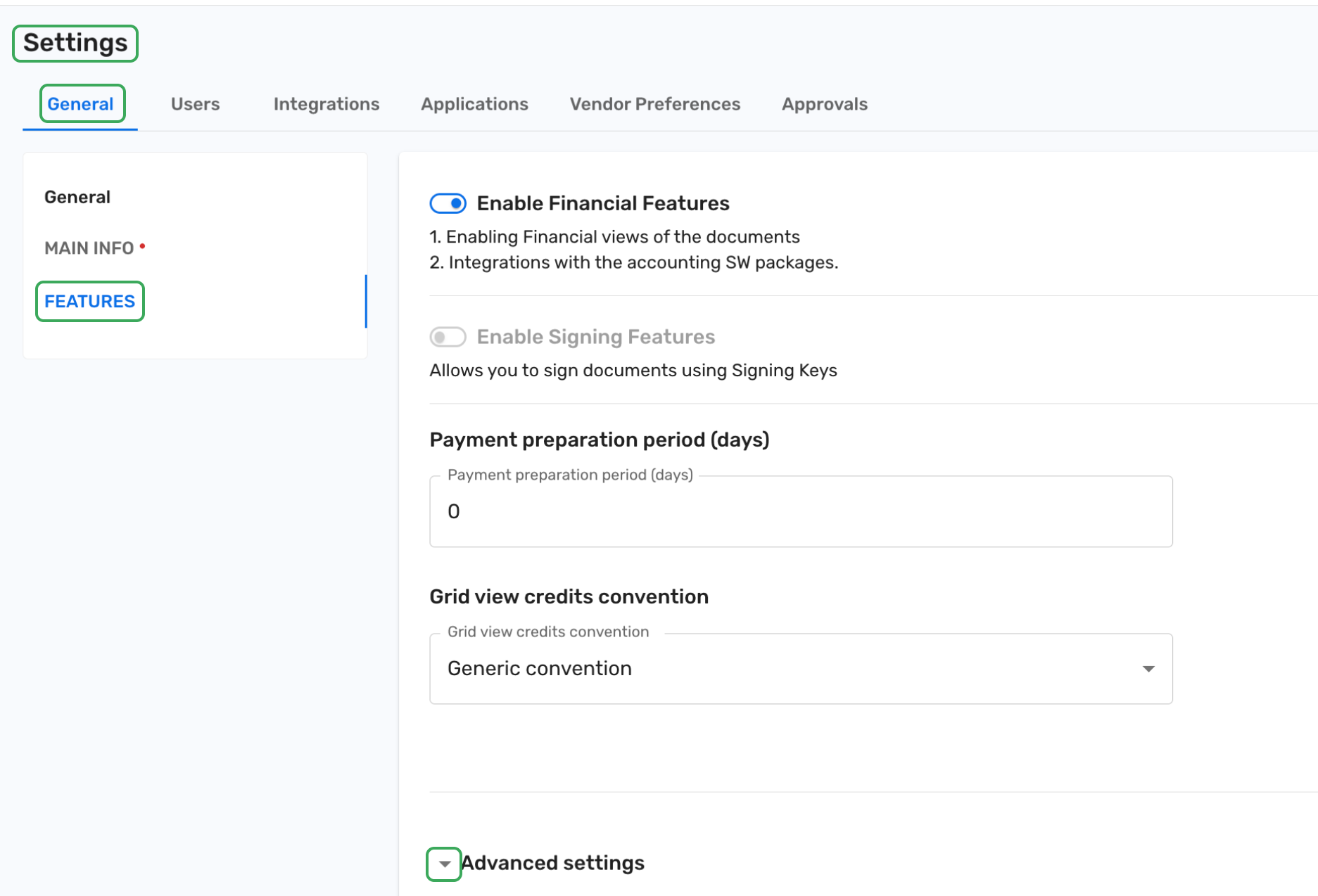The width and height of the screenshot is (1318, 896).
Task: Expand the Advanced settings arrow
Action: click(x=444, y=864)
